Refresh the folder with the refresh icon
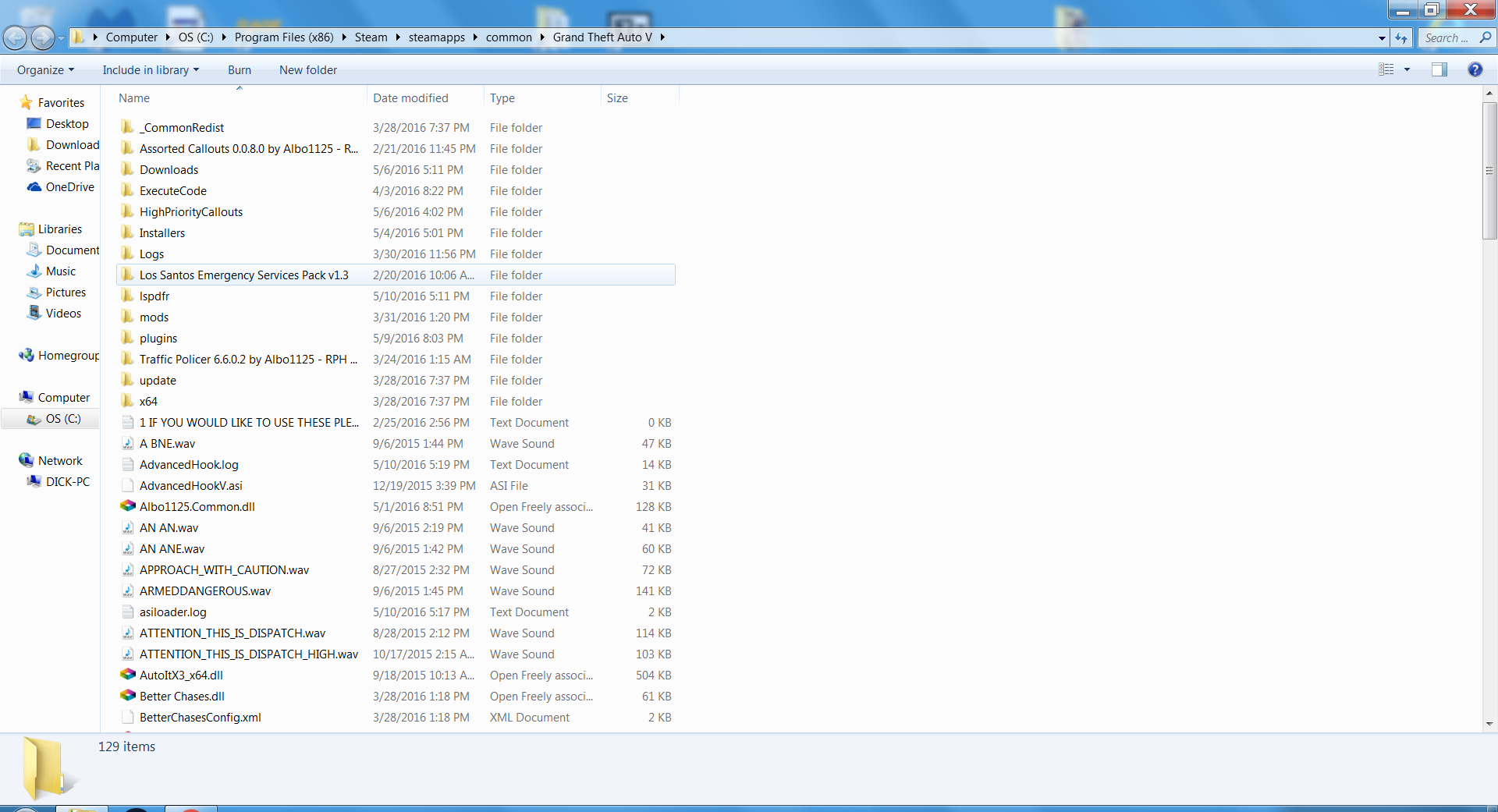Screen dimensions: 1498x812 pos(1402,37)
